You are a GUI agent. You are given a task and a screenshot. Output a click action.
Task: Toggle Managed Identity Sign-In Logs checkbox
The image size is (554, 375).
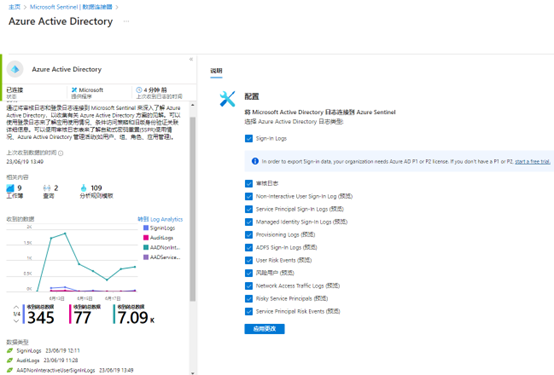pyautogui.click(x=249, y=222)
